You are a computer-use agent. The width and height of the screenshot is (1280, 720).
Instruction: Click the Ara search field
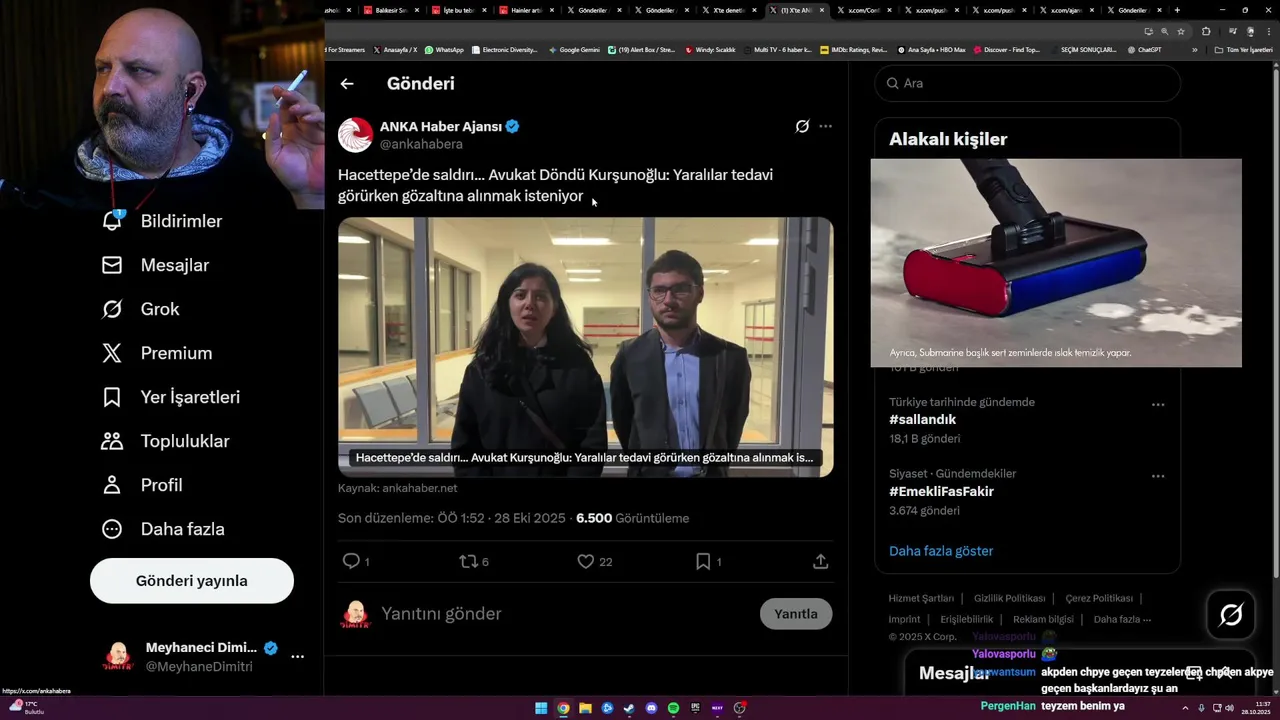click(1028, 83)
